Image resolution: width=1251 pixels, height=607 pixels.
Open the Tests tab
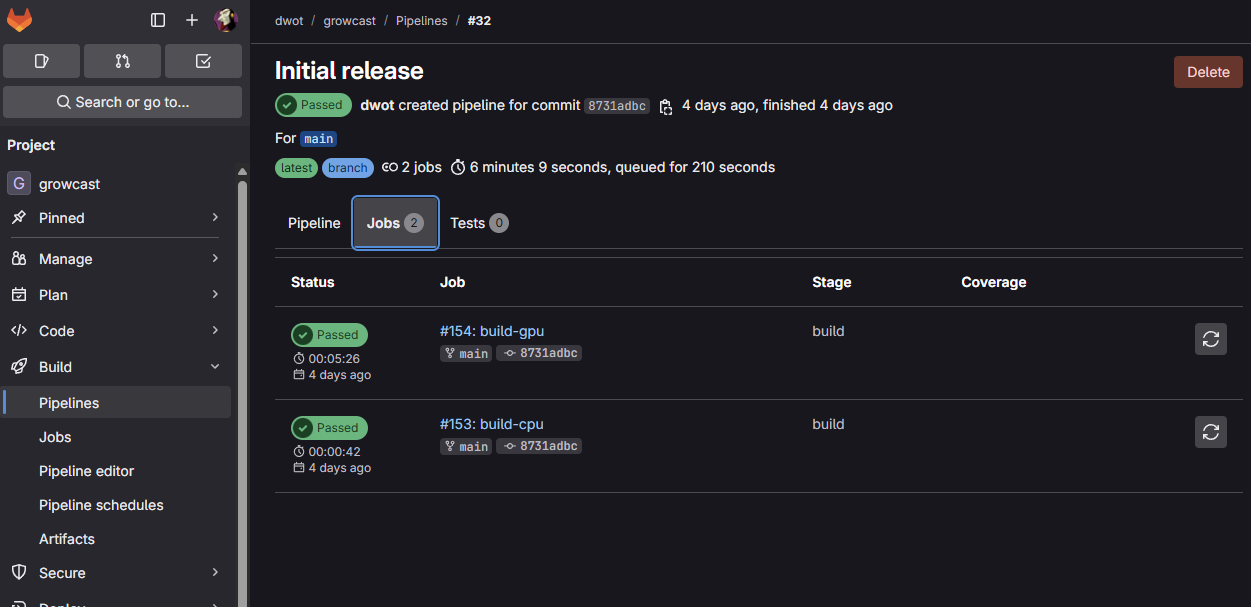pyautogui.click(x=466, y=223)
